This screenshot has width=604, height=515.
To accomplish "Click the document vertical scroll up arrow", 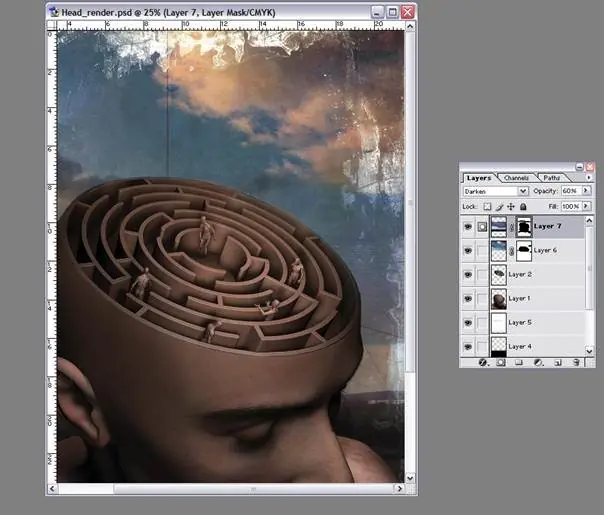I will click(410, 26).
